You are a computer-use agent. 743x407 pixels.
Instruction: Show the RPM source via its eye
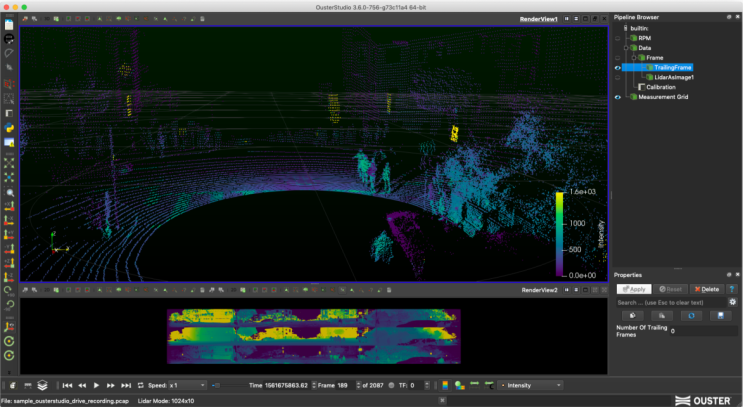point(617,38)
